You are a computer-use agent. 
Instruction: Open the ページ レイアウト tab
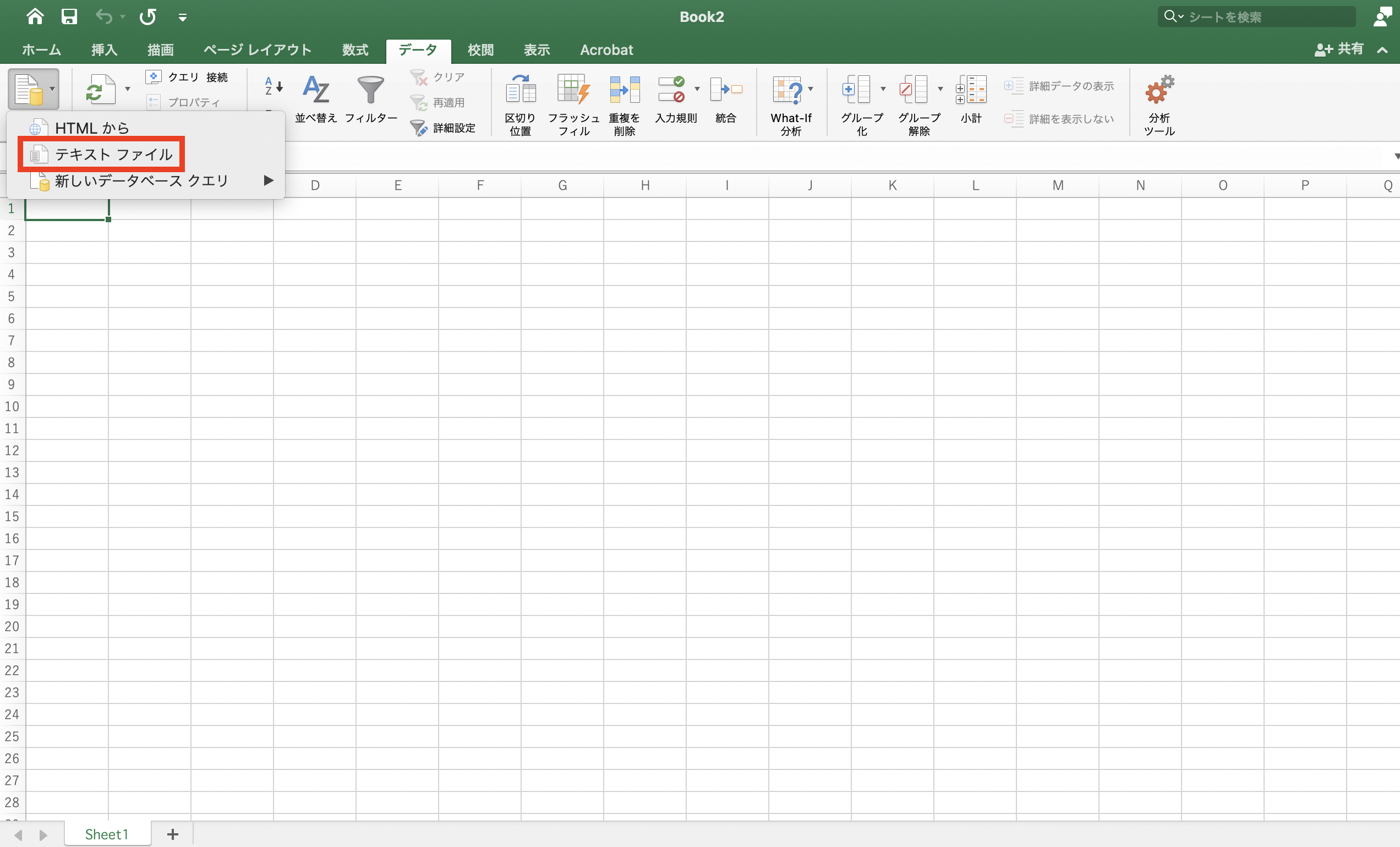pyautogui.click(x=258, y=50)
